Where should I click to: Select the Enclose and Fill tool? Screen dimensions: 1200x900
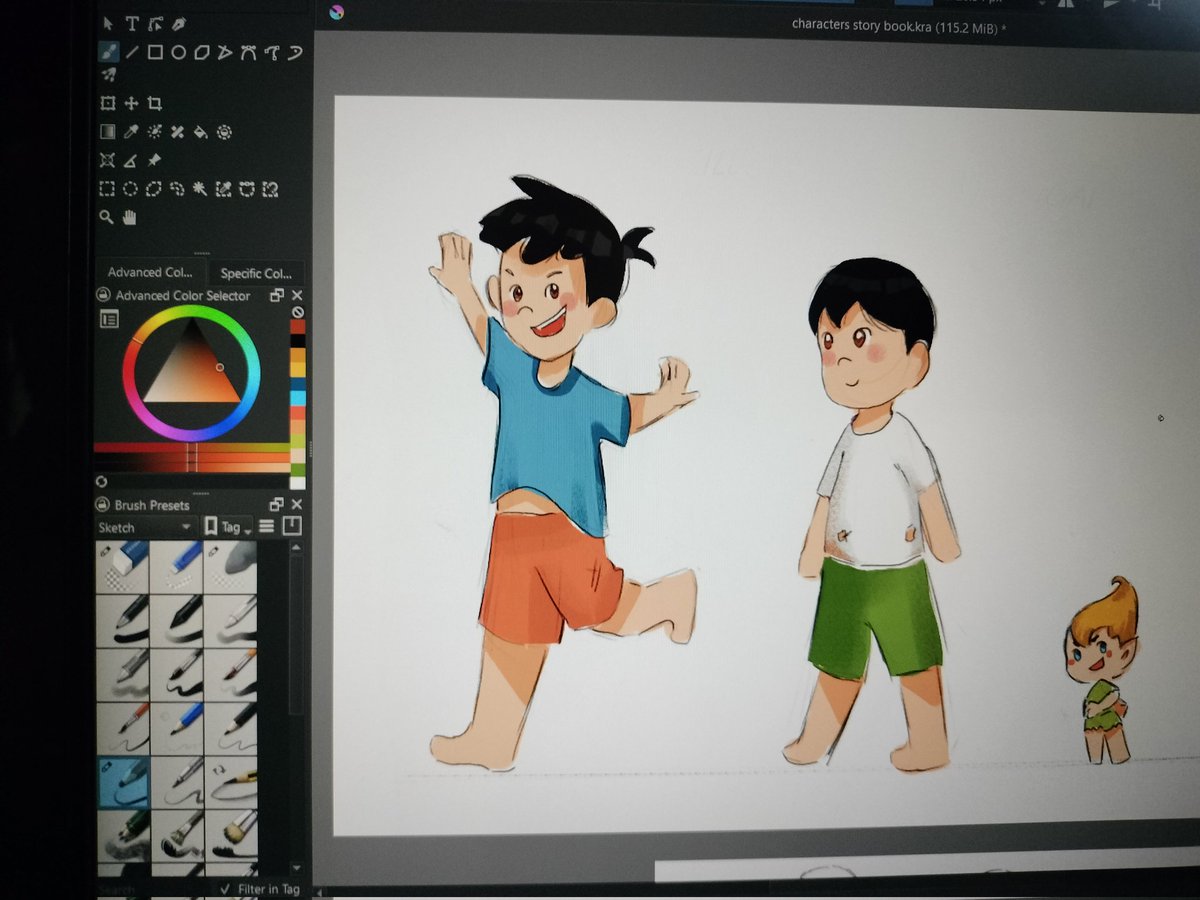224,131
